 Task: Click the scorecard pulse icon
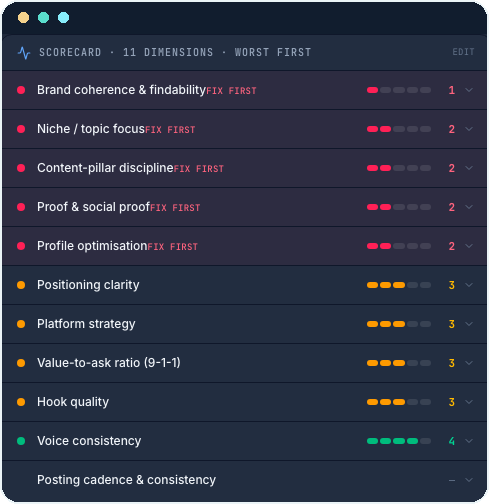24,53
